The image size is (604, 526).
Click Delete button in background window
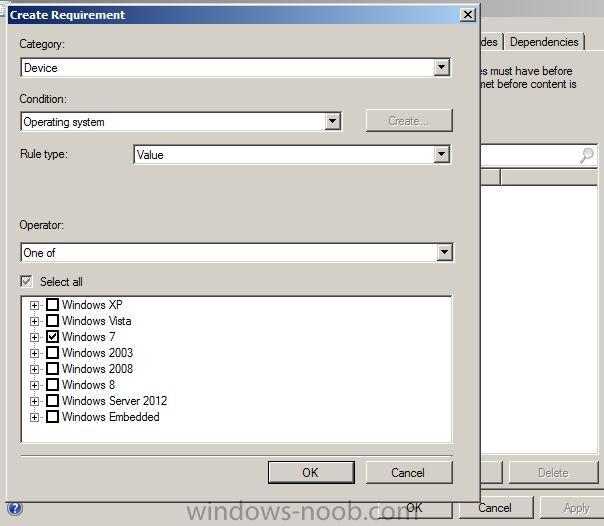pos(553,472)
